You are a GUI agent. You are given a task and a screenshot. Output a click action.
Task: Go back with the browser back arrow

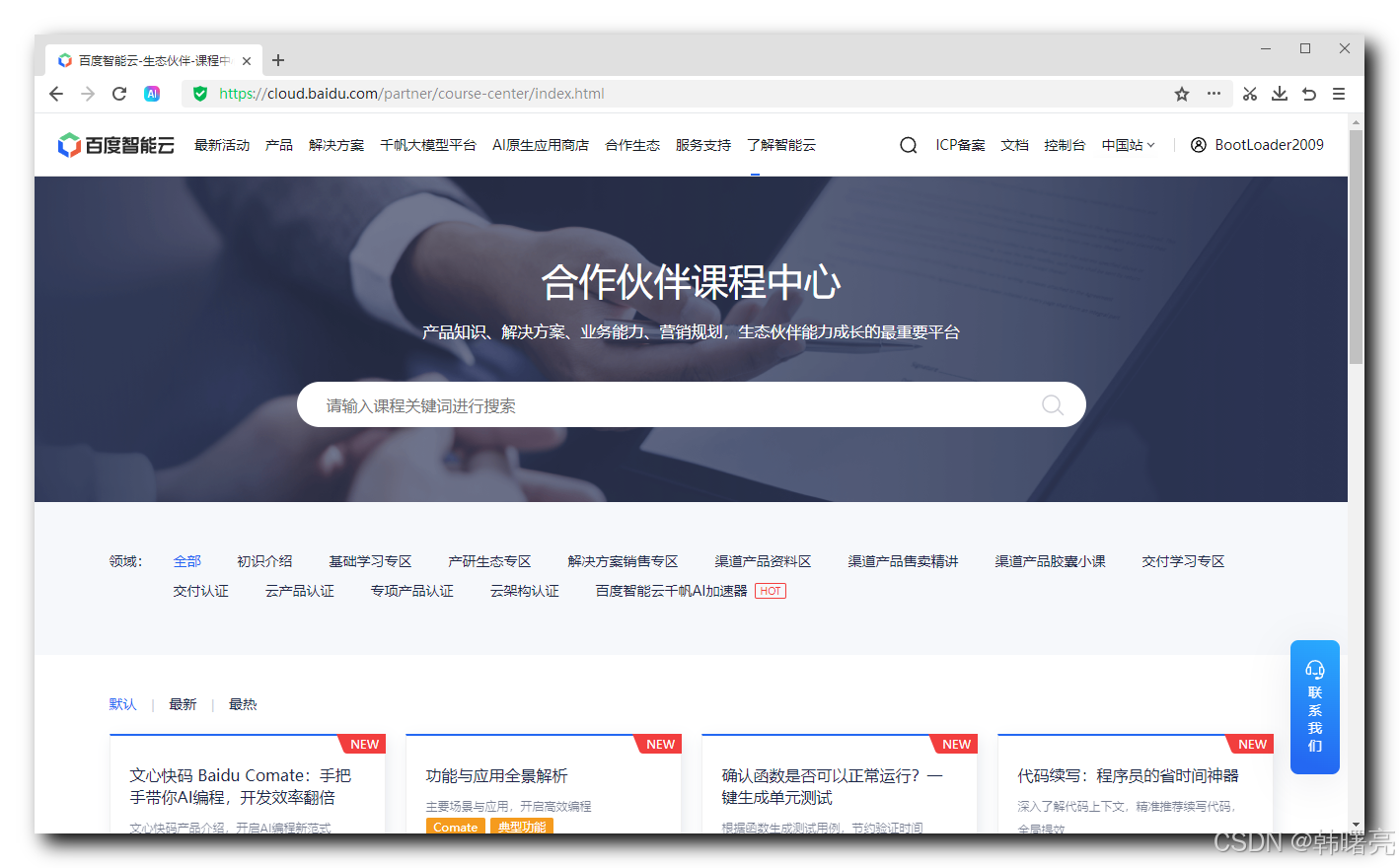click(x=56, y=94)
